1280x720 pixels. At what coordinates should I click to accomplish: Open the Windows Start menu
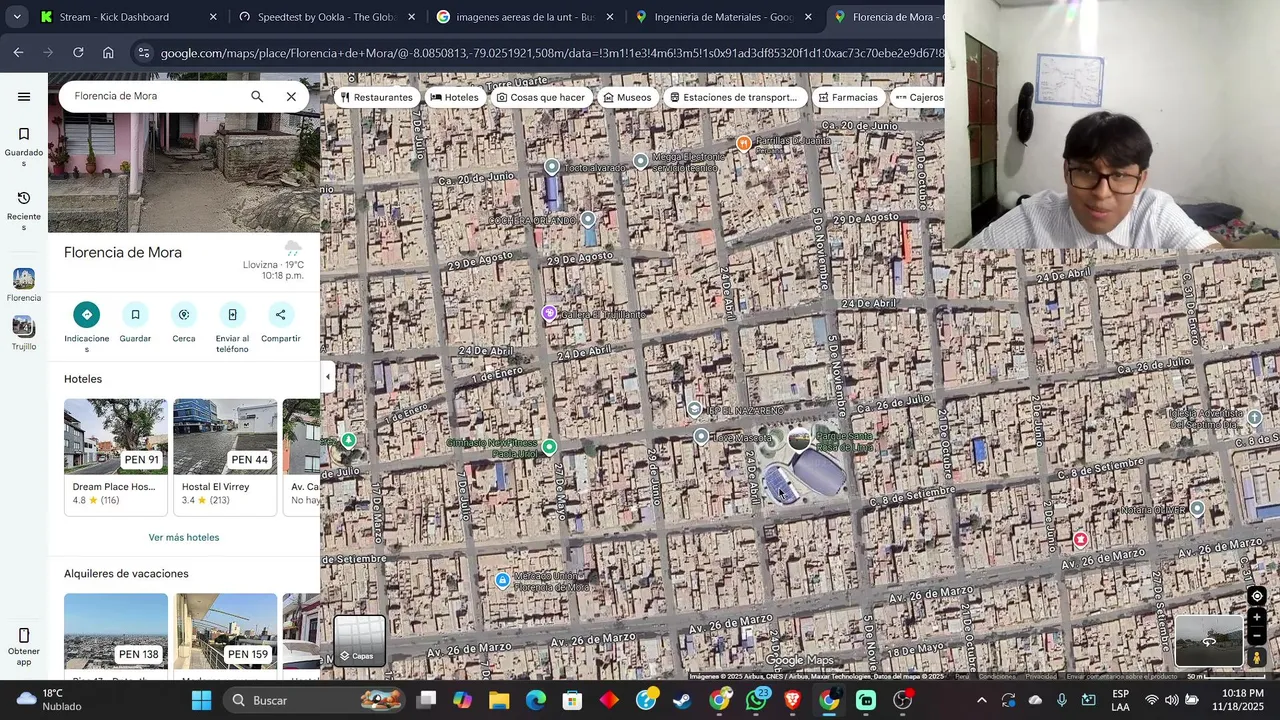click(201, 700)
